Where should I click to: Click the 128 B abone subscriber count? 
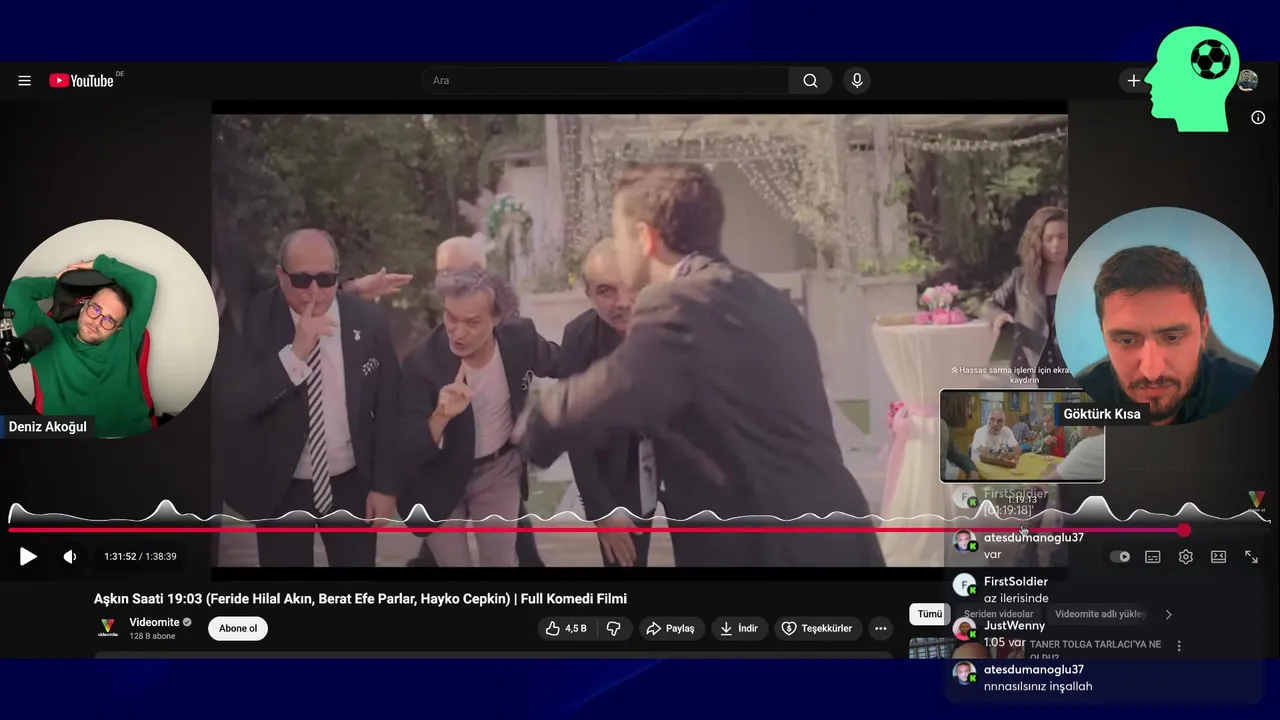pyautogui.click(x=152, y=636)
